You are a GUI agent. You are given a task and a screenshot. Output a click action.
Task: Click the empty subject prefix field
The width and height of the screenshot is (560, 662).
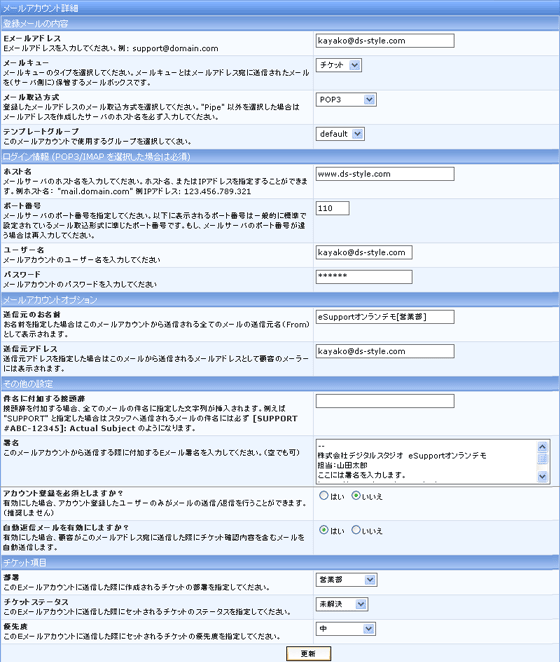pos(385,401)
